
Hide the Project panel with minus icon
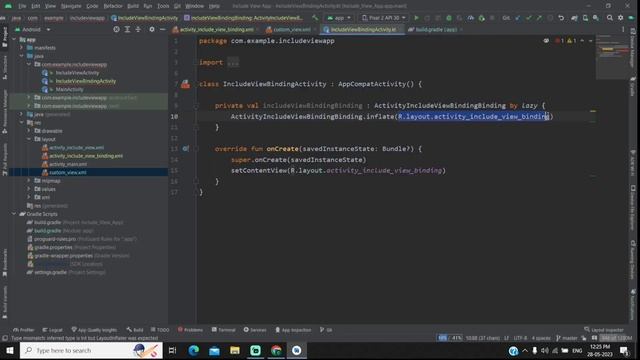tap(162, 29)
